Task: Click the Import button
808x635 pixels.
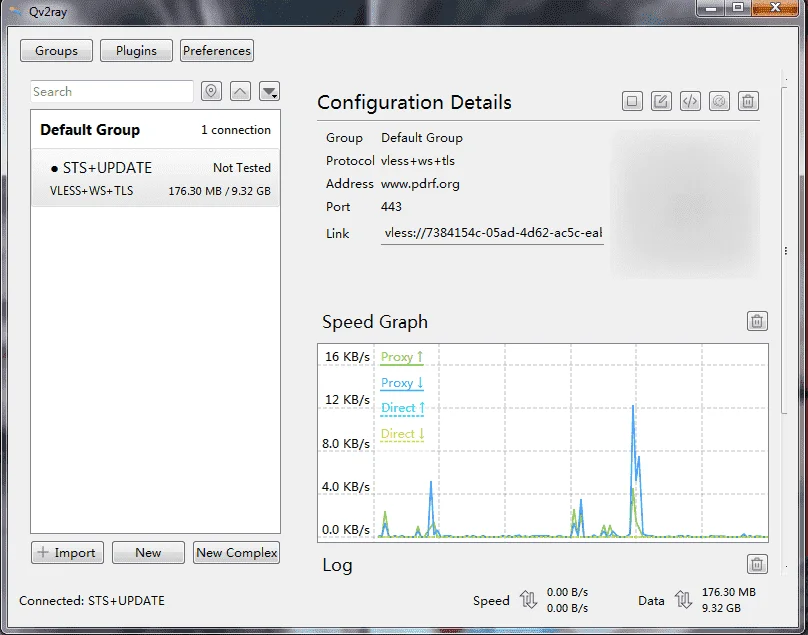Action: click(x=68, y=553)
